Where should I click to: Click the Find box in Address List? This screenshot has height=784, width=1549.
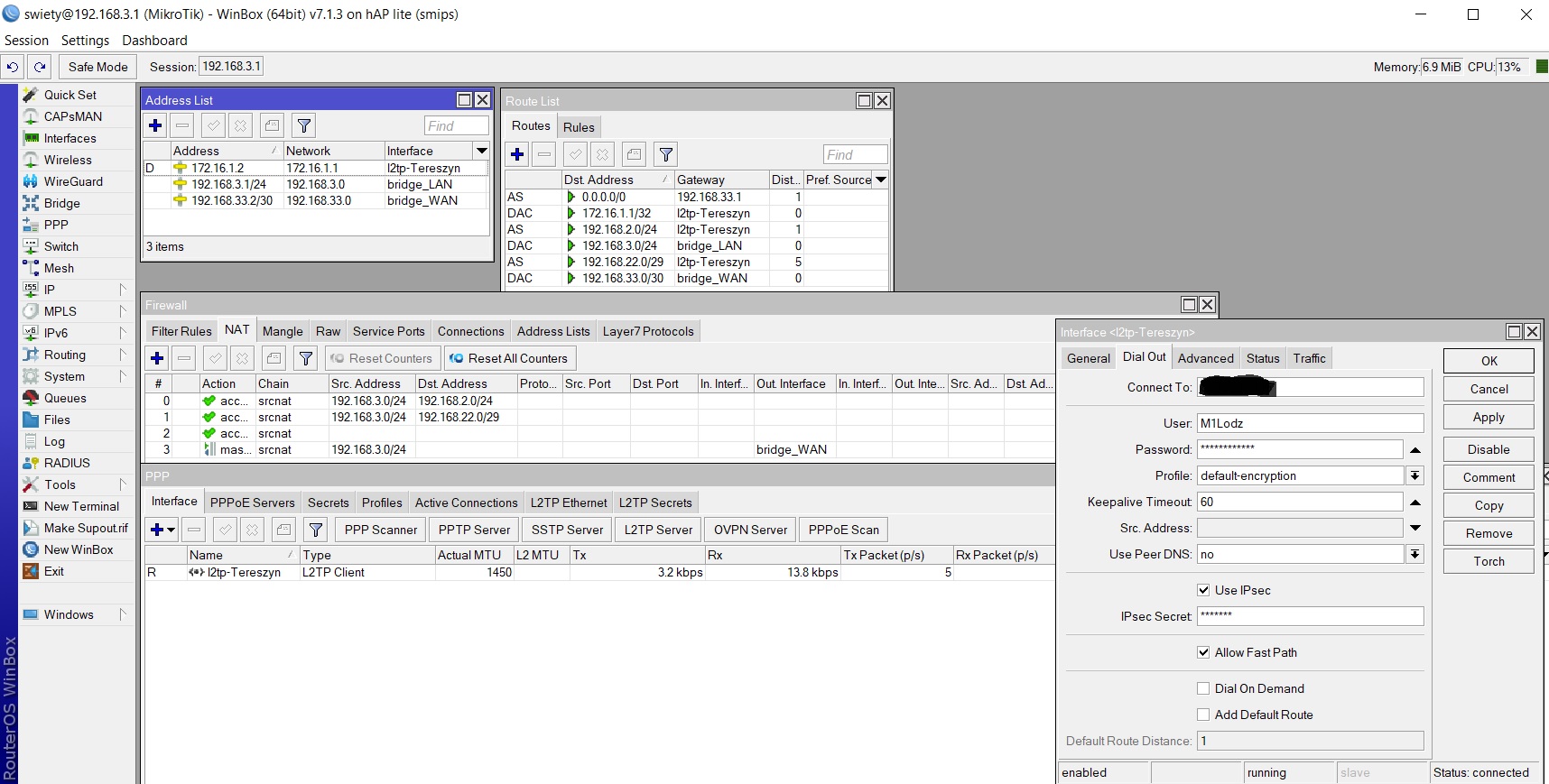[x=457, y=125]
